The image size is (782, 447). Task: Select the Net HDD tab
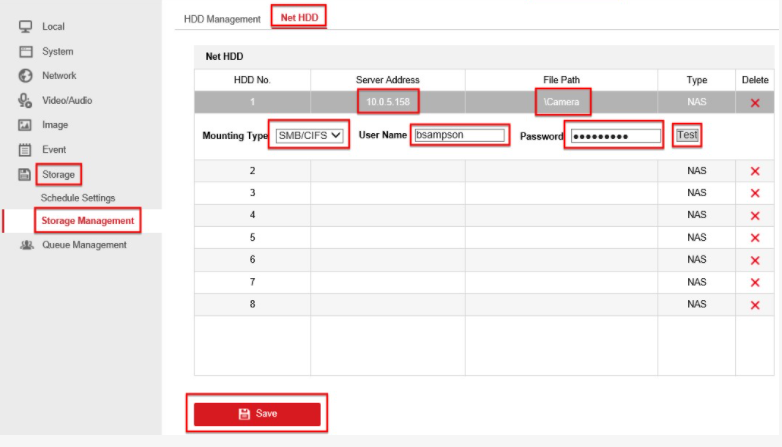coord(299,18)
